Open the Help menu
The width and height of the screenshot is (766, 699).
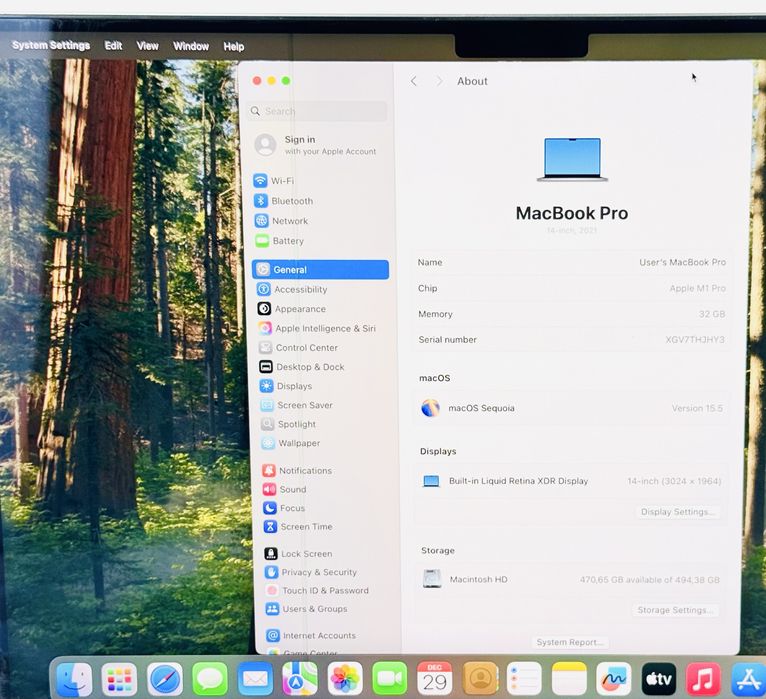click(234, 46)
